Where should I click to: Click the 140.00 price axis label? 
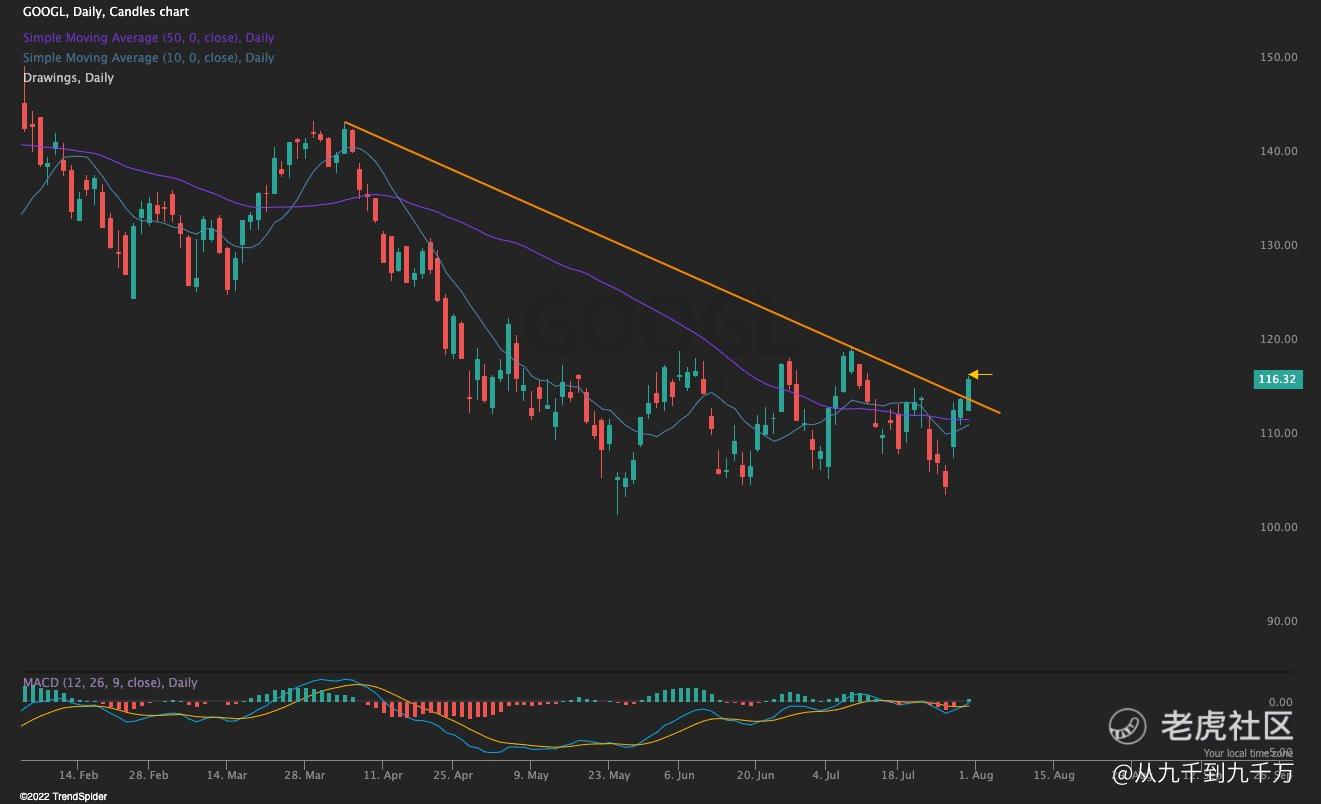1279,151
